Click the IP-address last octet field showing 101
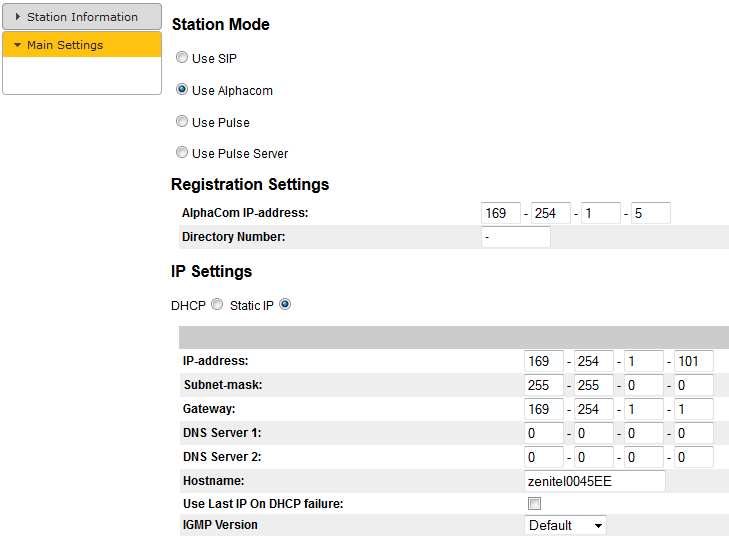Viewport: 729px width, 544px height. [693, 361]
